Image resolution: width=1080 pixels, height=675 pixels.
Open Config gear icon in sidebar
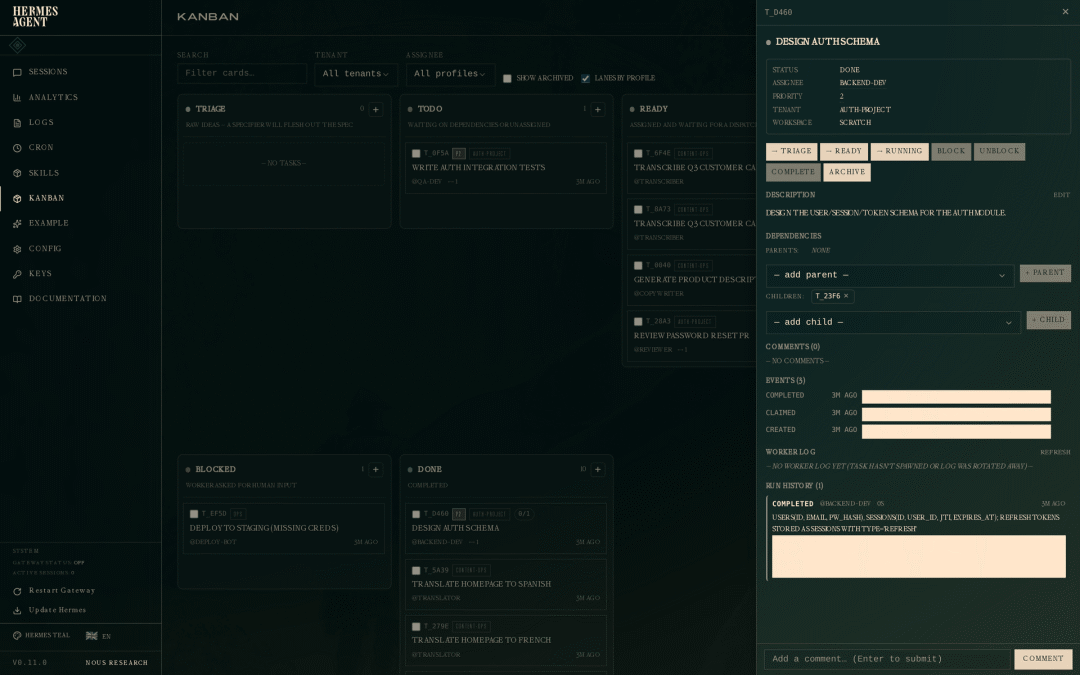click(17, 249)
